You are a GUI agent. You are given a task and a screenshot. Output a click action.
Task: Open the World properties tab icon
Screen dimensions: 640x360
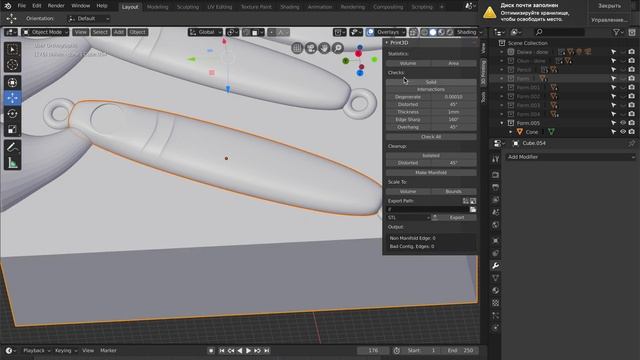495,225
